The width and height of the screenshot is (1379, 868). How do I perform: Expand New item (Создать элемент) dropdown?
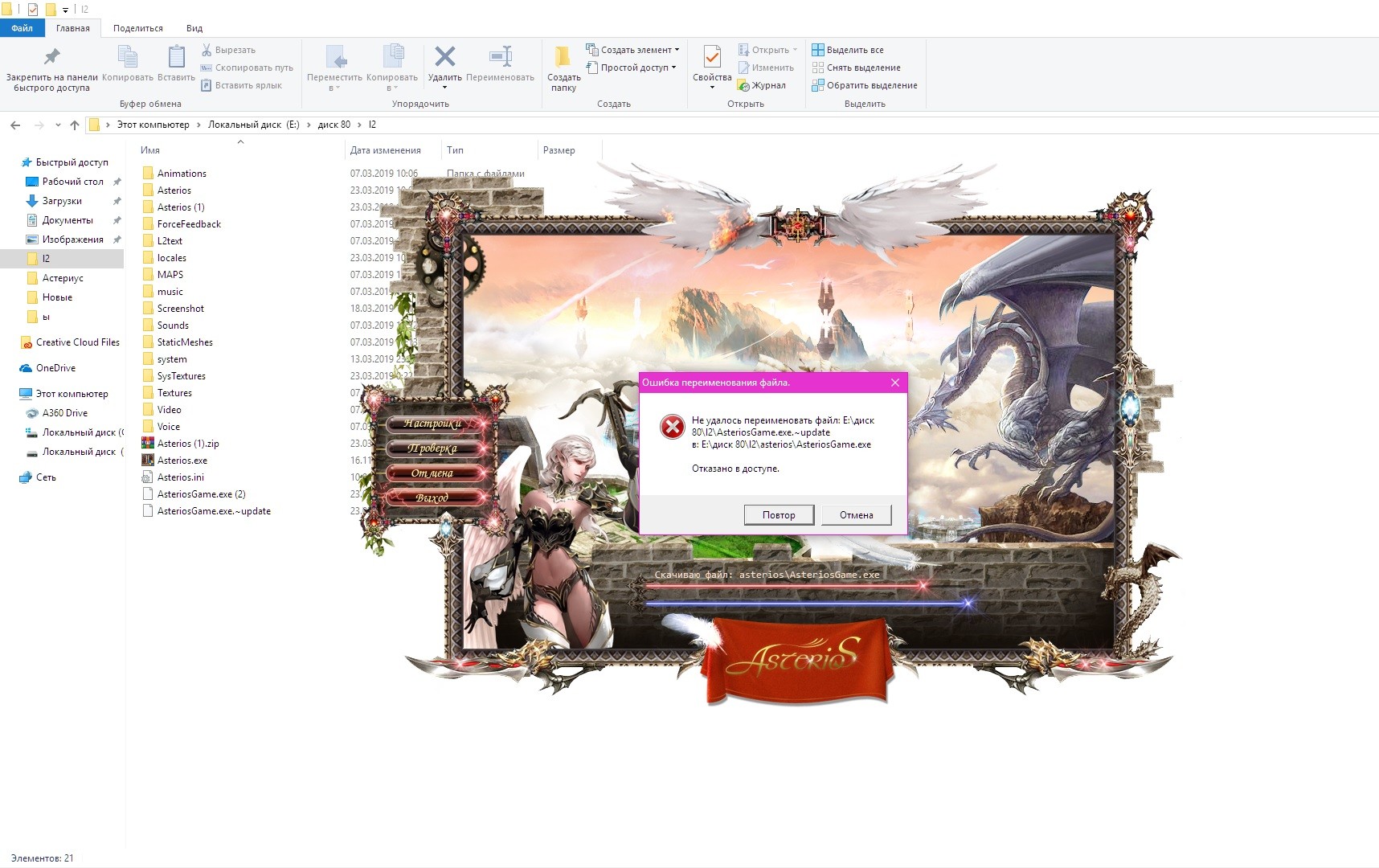677,50
